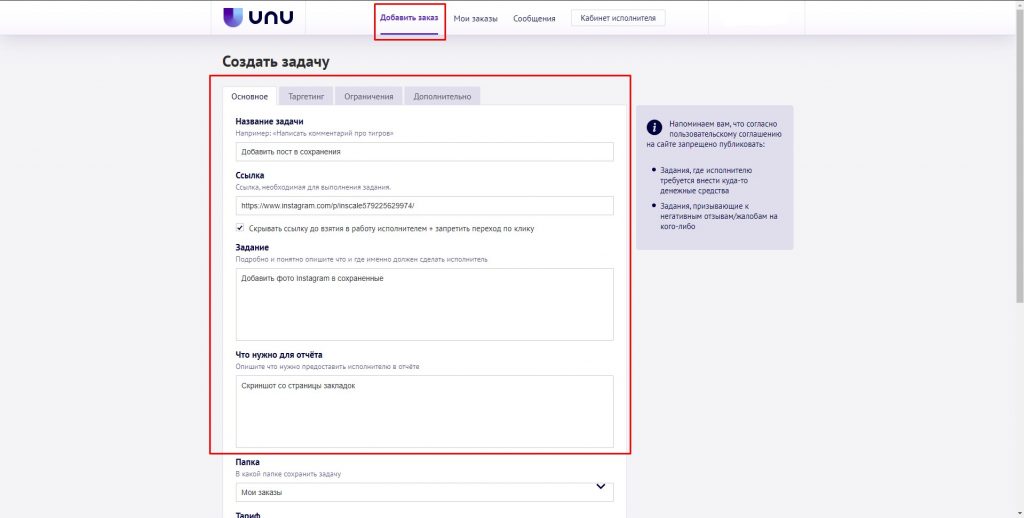Click the Создать задачу page heading

[276, 62]
